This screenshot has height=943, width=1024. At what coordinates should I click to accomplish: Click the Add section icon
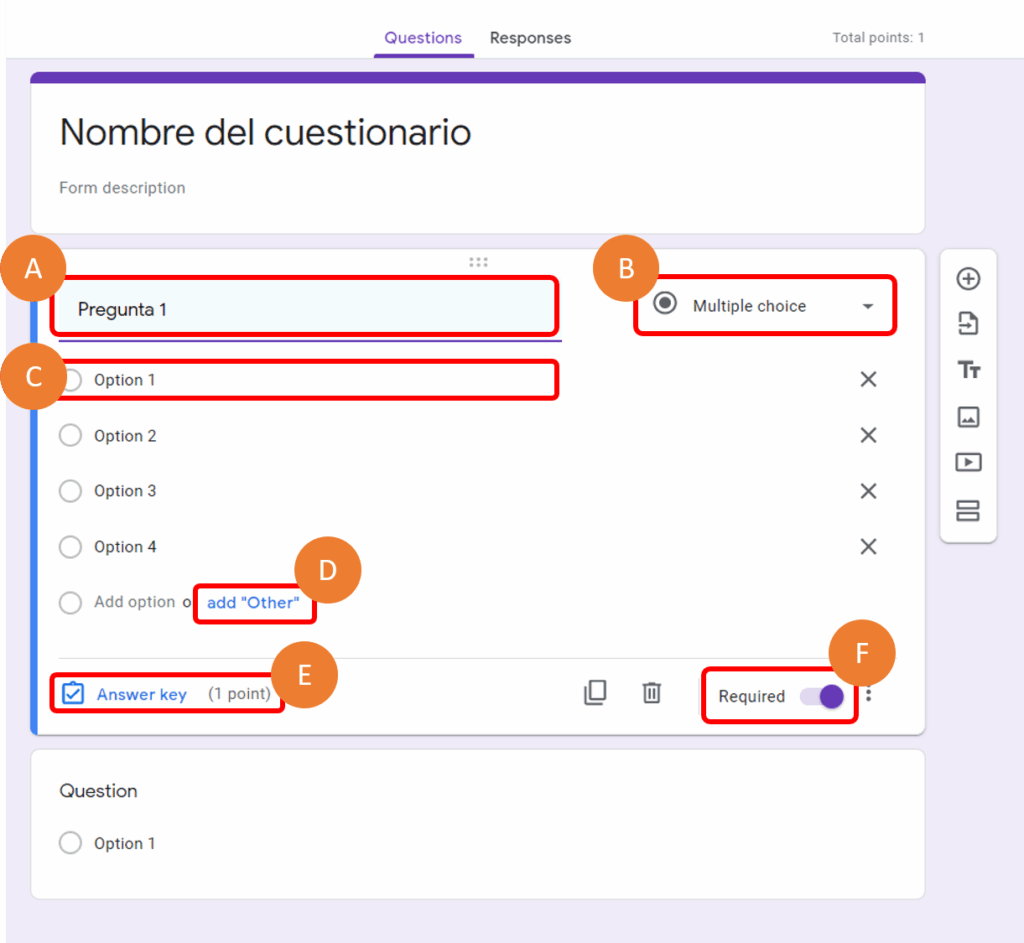pos(968,511)
